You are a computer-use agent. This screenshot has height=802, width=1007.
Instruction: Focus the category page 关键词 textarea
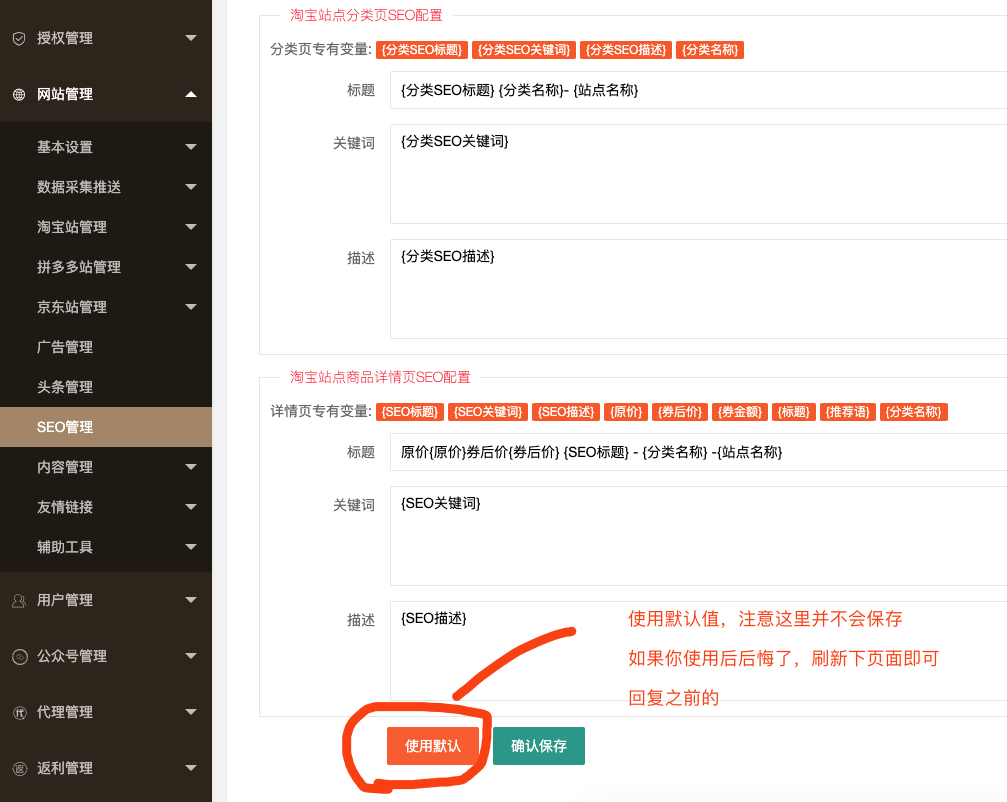click(698, 174)
